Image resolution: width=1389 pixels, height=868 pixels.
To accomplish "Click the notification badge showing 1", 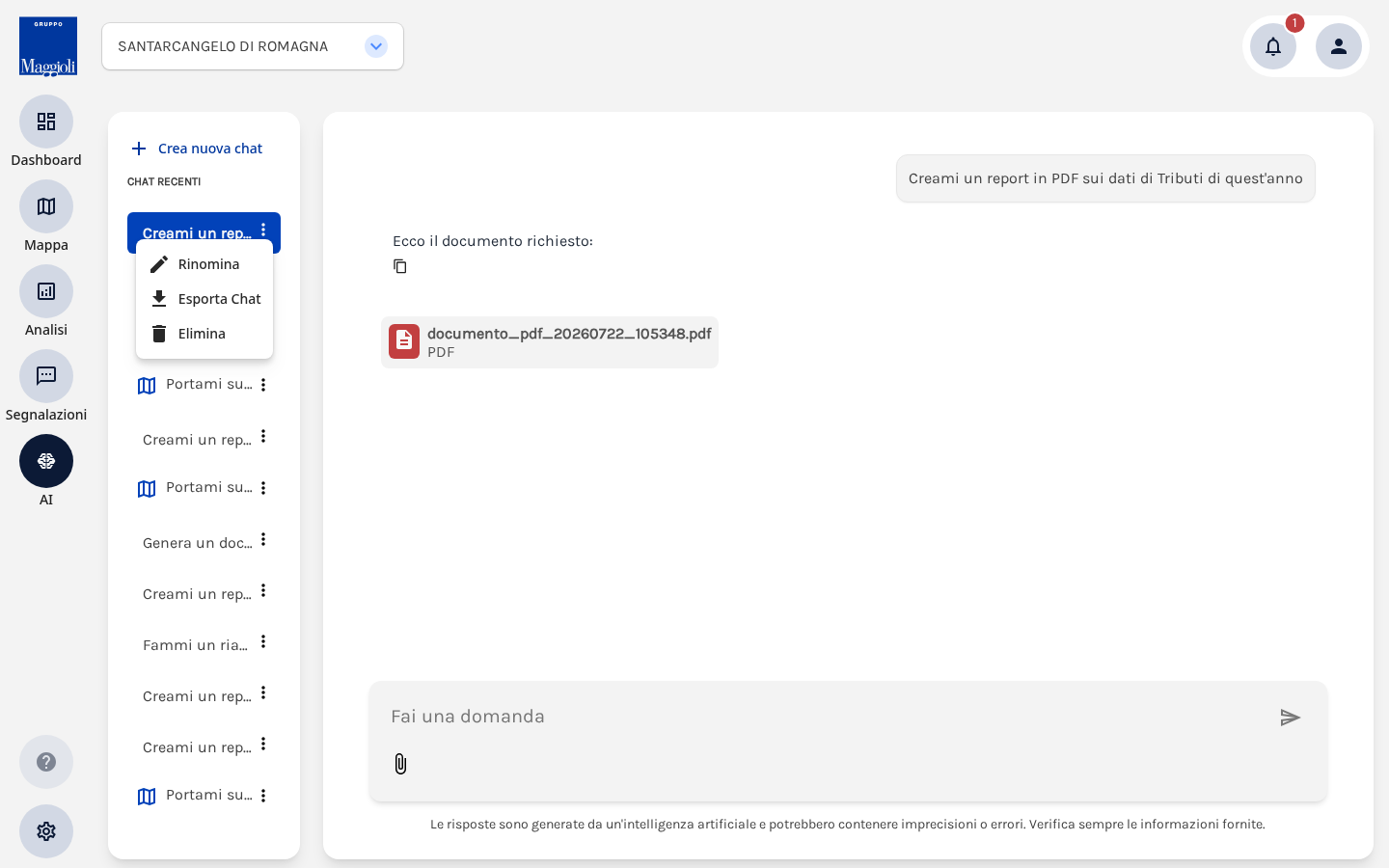I will [x=1294, y=23].
